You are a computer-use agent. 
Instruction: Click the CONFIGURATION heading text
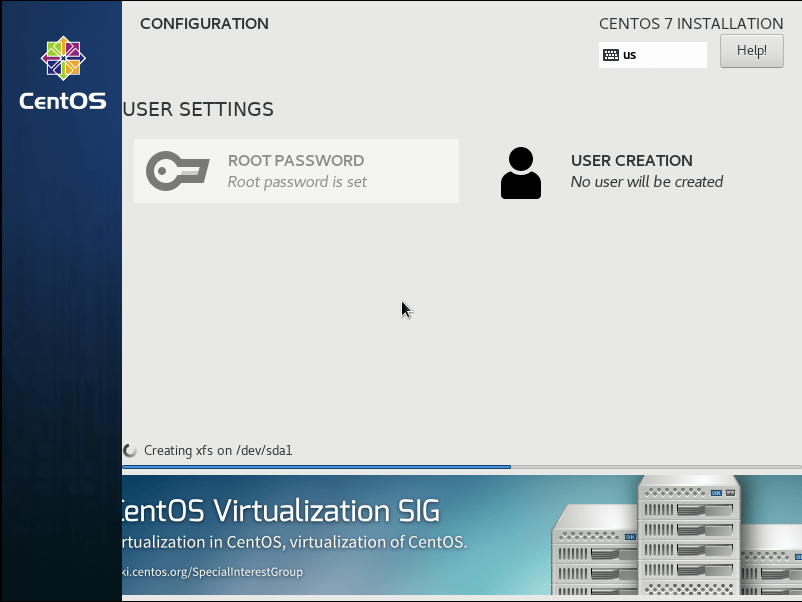pos(204,24)
